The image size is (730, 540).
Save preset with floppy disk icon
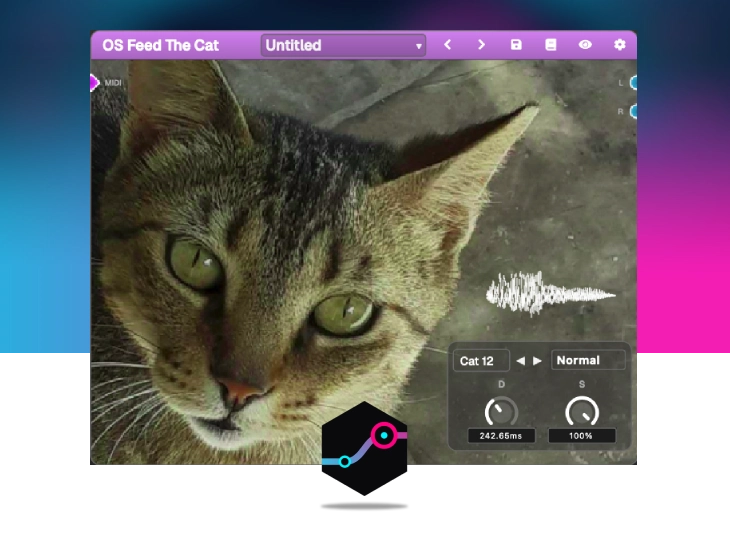click(x=516, y=45)
